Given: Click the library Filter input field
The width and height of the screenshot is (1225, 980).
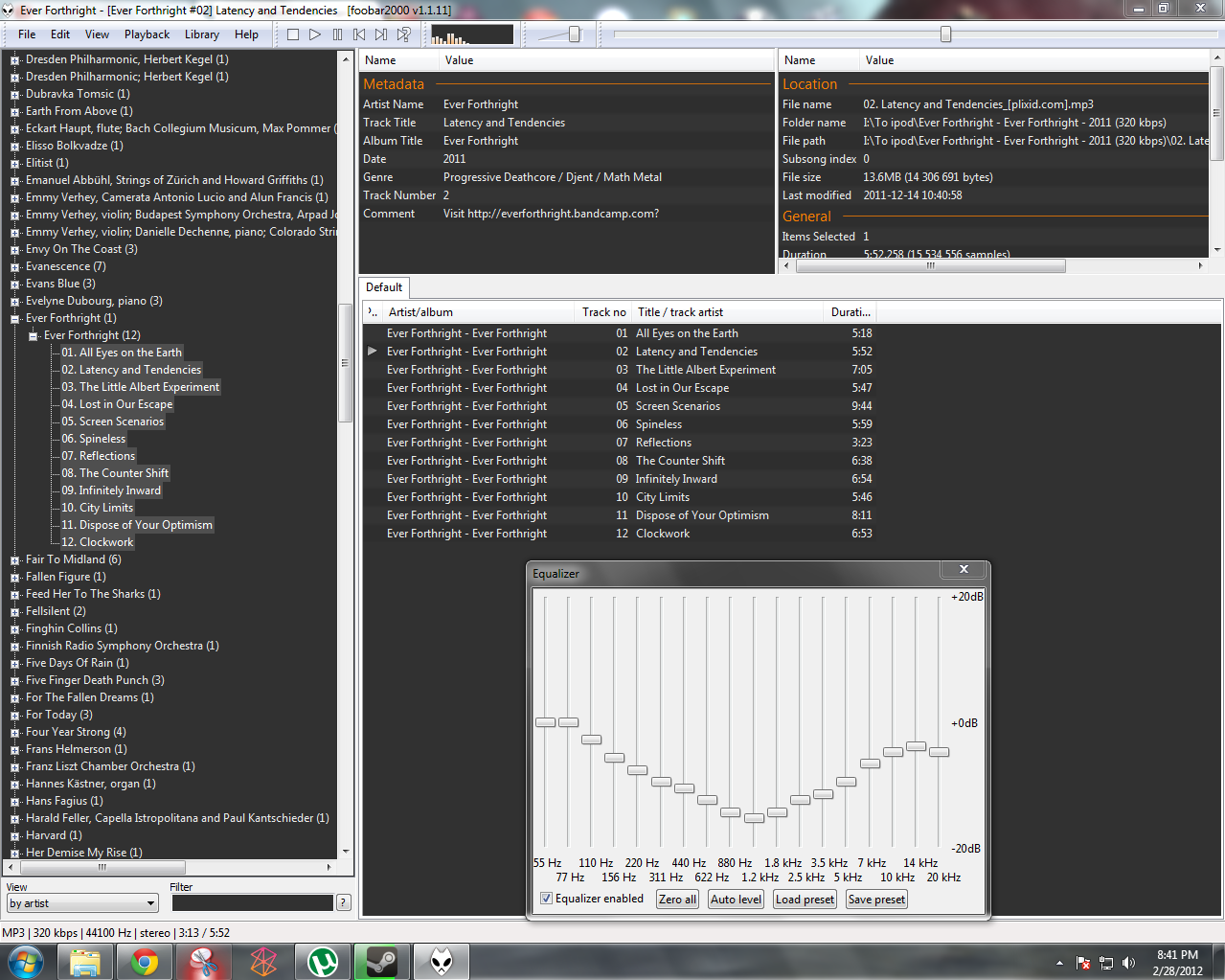Looking at the screenshot, I should pos(252,902).
